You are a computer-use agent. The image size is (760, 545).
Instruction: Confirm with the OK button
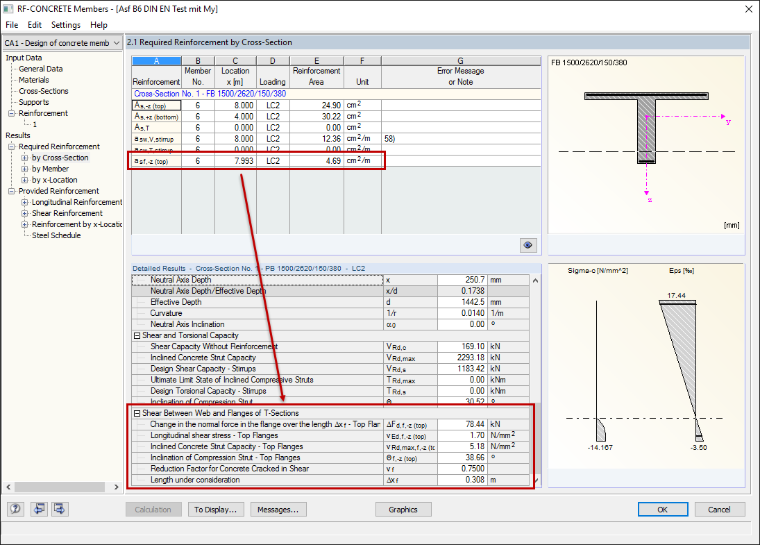click(663, 509)
